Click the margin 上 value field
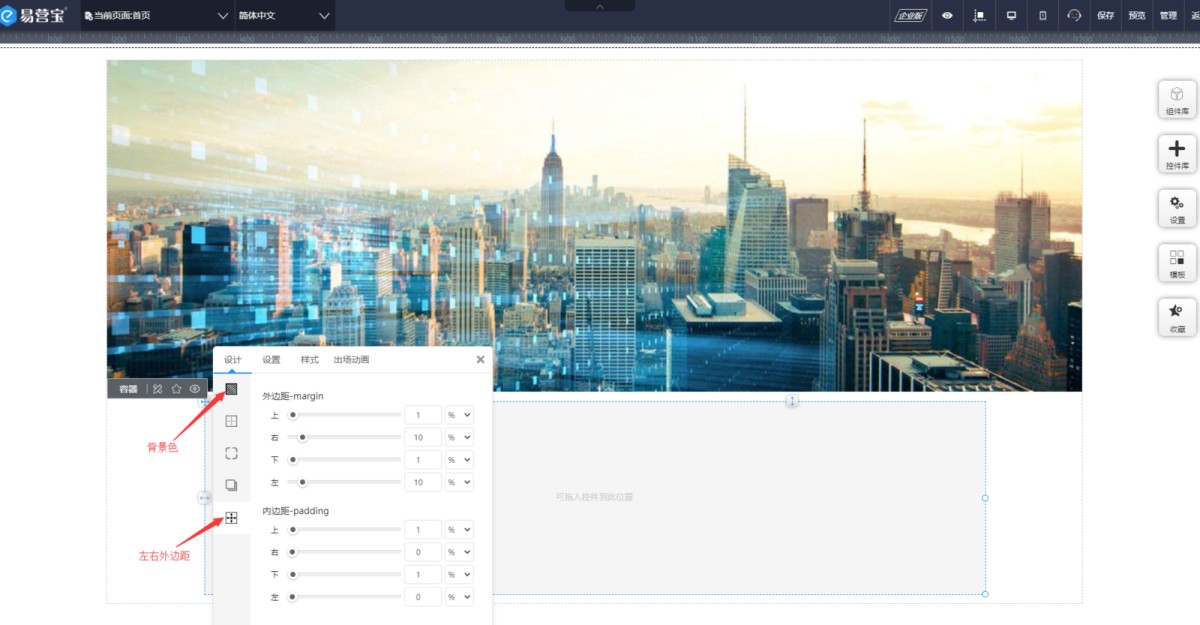 422,414
